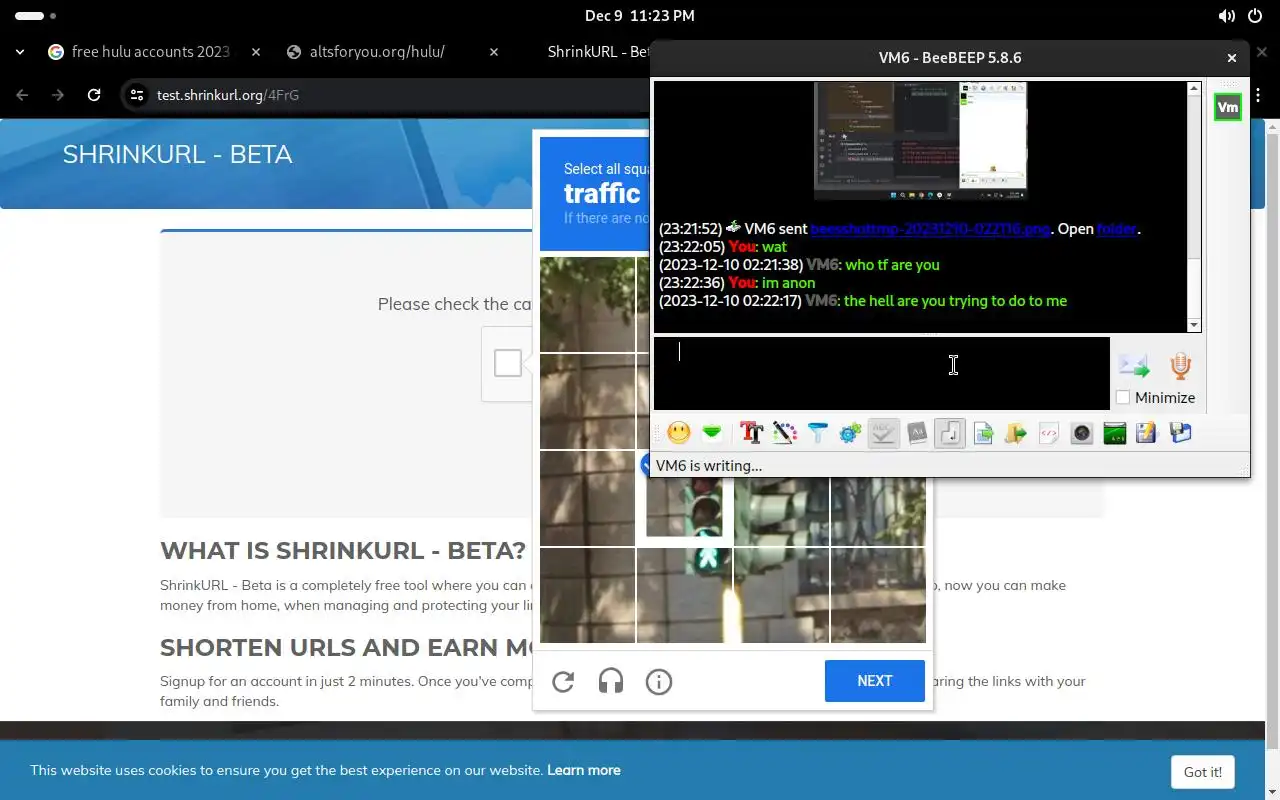
Task: Click the reCAPTCHA reload challenge icon
Action: point(563,682)
